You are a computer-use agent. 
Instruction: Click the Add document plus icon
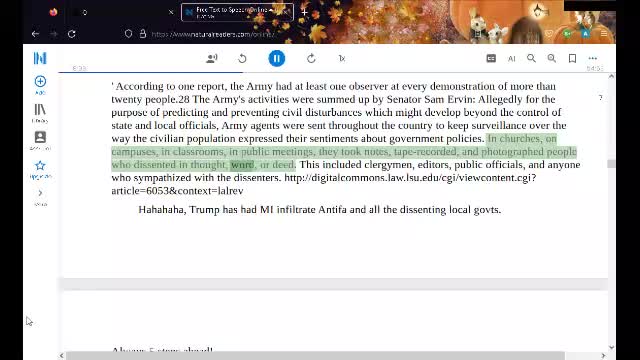(40, 84)
